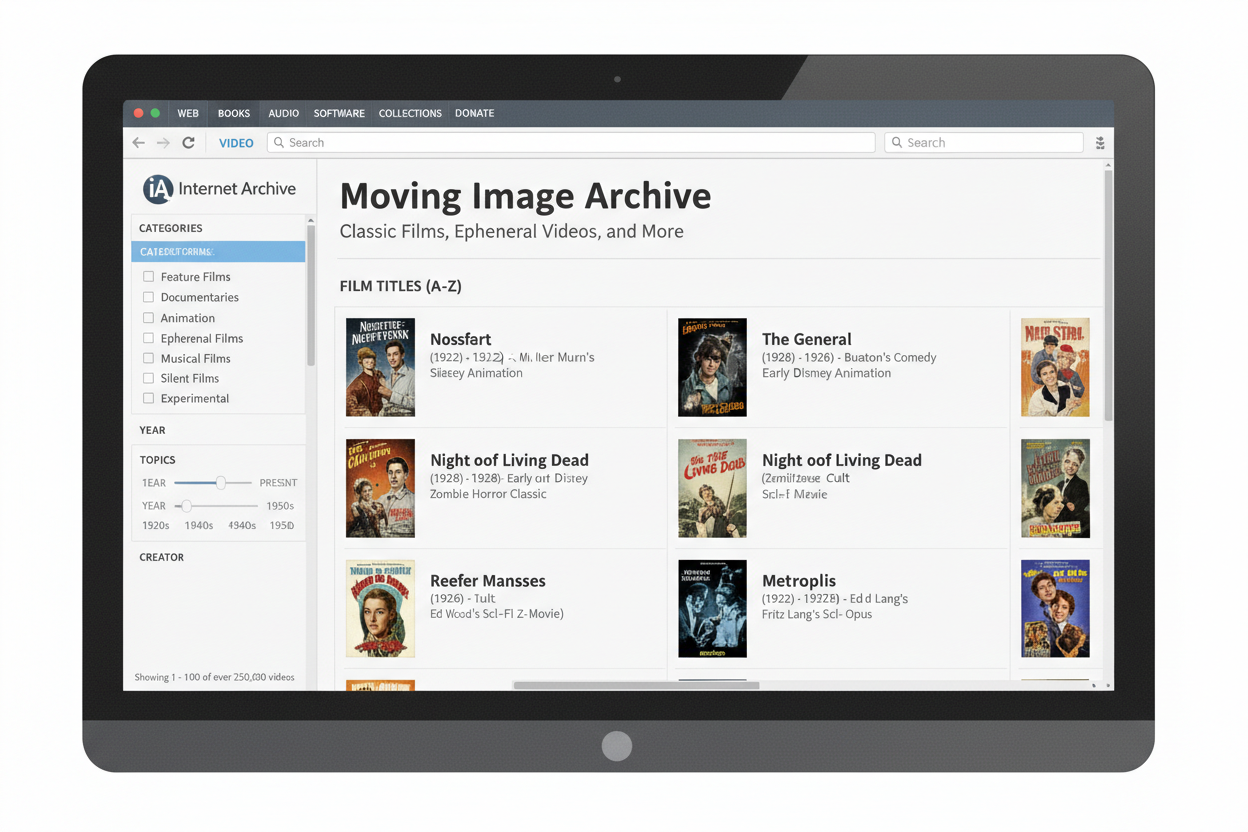Click the magnifier icon in main search bar
The height and width of the screenshot is (832, 1248).
click(x=279, y=143)
